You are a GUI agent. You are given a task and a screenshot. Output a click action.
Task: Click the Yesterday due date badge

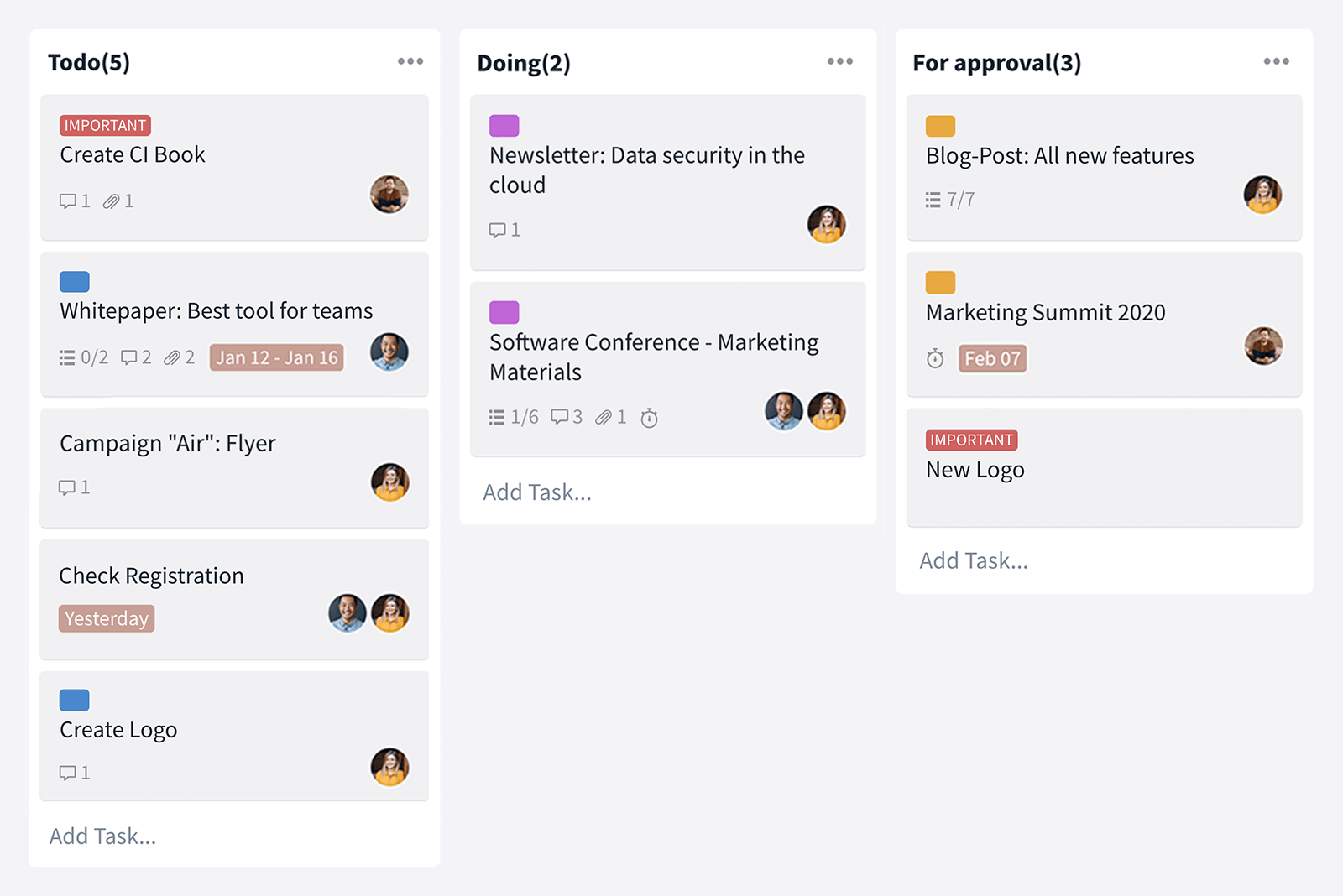coord(107,618)
